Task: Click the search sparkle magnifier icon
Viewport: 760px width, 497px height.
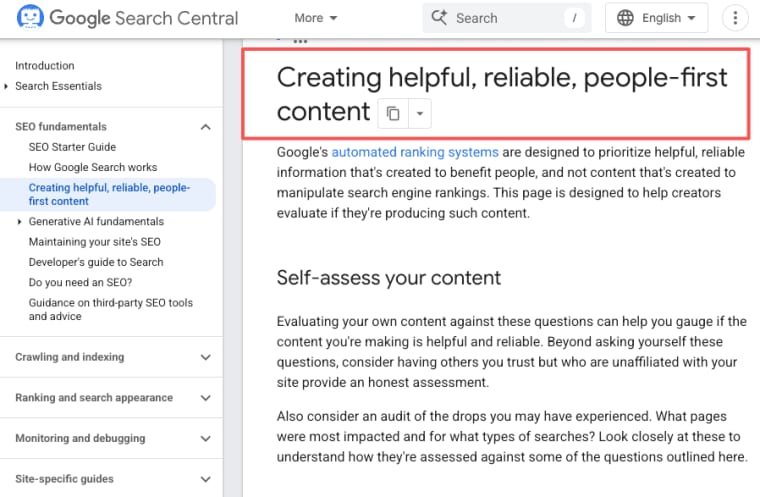Action: point(439,17)
